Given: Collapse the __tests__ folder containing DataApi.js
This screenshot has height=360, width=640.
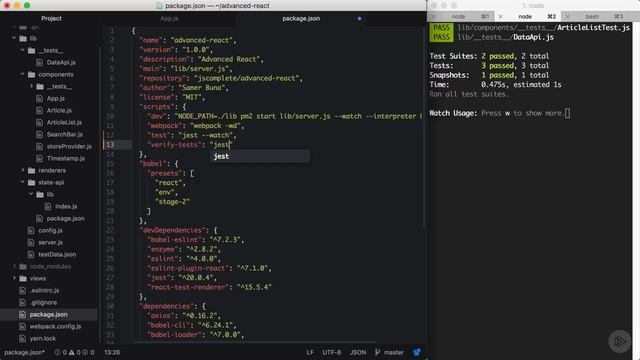Looking at the screenshot, I should pos(22,50).
